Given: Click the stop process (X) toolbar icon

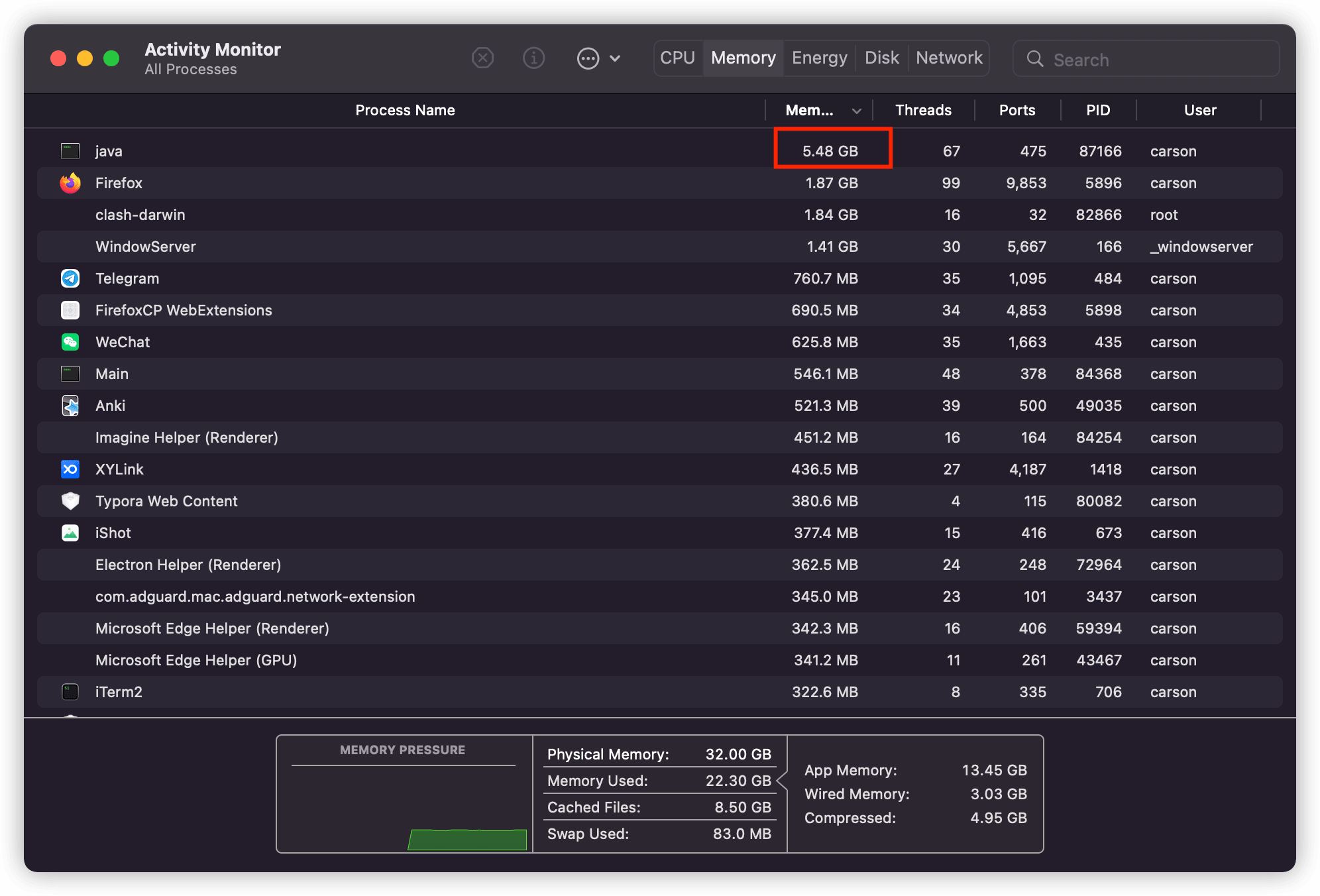Looking at the screenshot, I should tap(482, 58).
